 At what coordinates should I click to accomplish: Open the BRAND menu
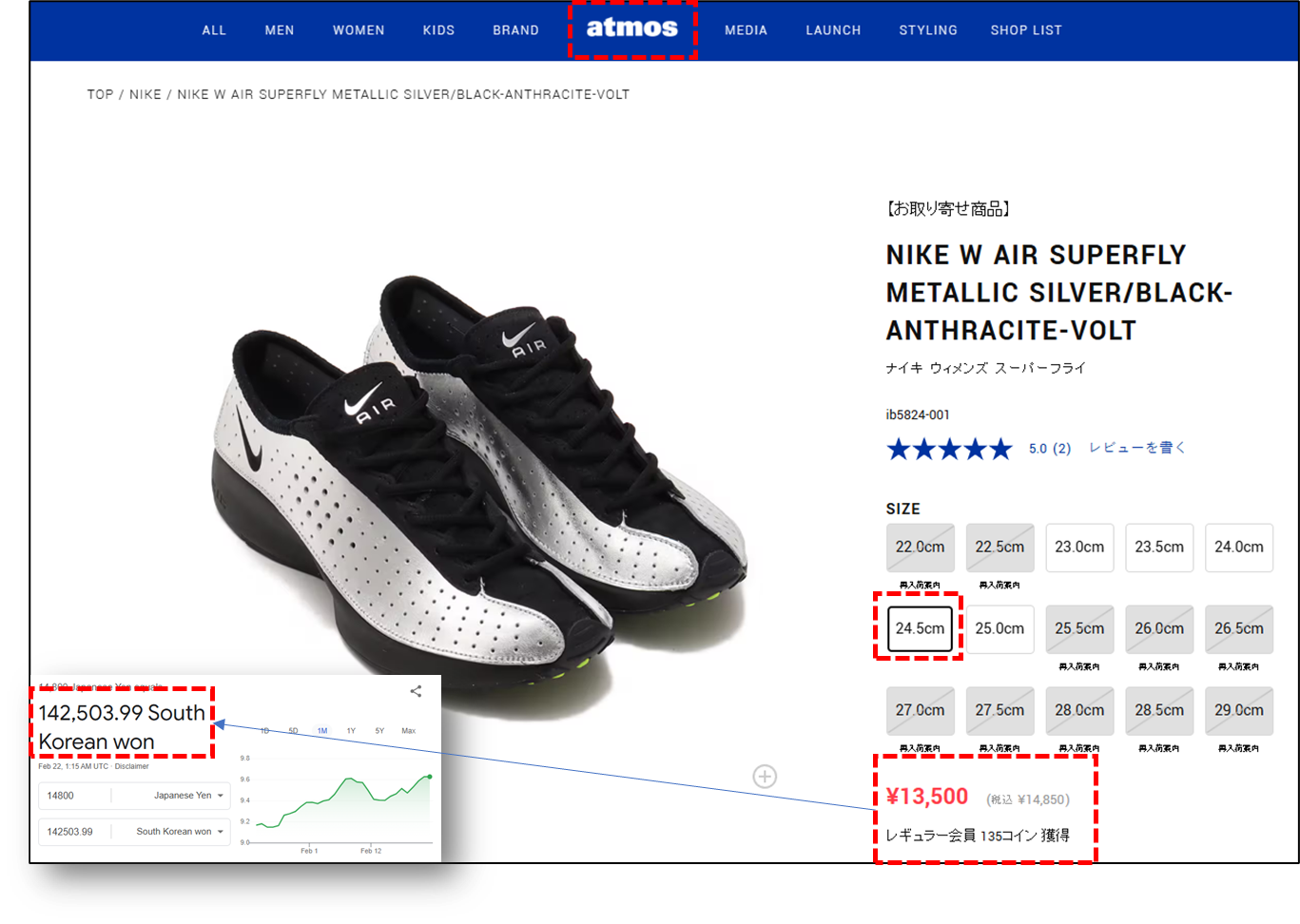515,30
